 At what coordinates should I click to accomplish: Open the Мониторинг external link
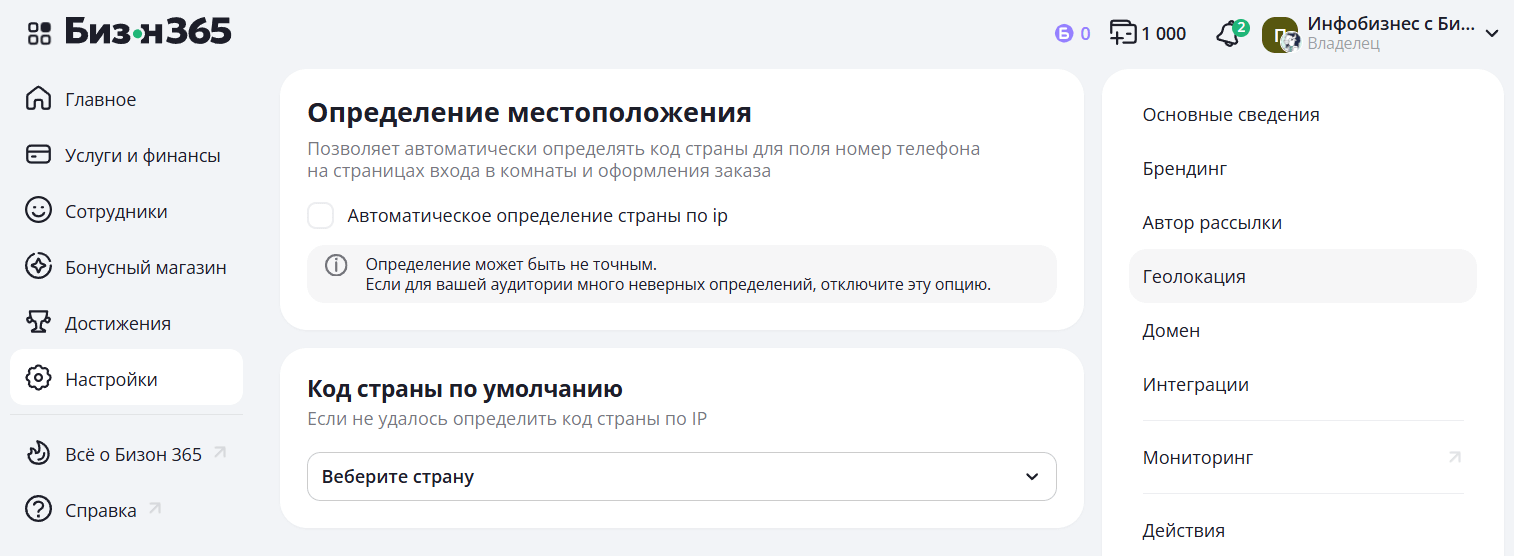[1197, 458]
